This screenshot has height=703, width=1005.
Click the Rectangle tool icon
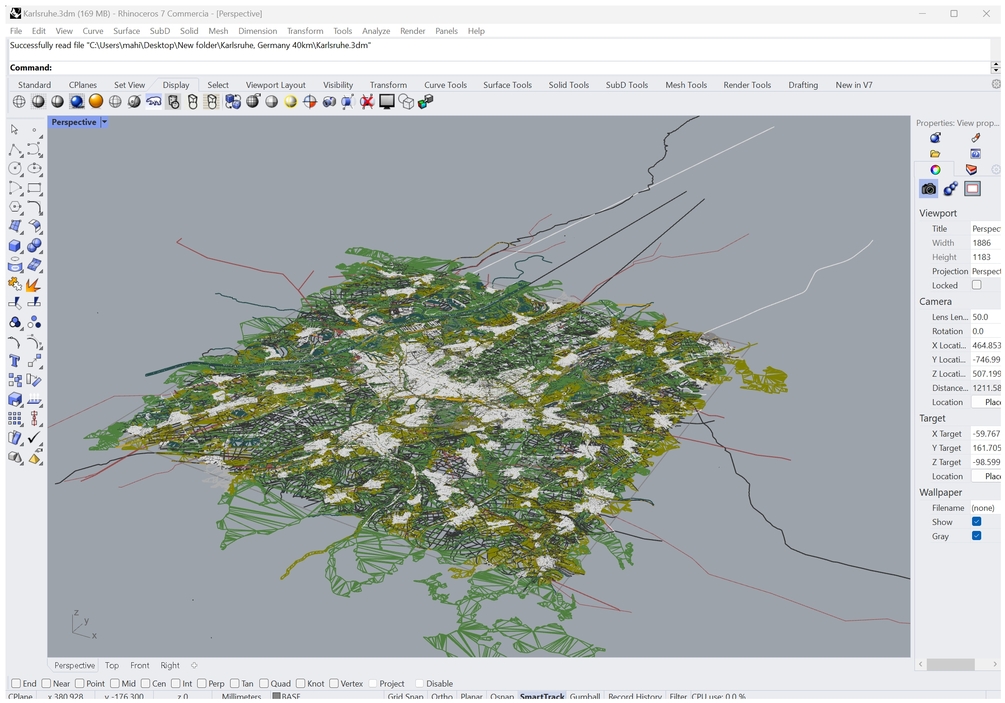tap(34, 189)
